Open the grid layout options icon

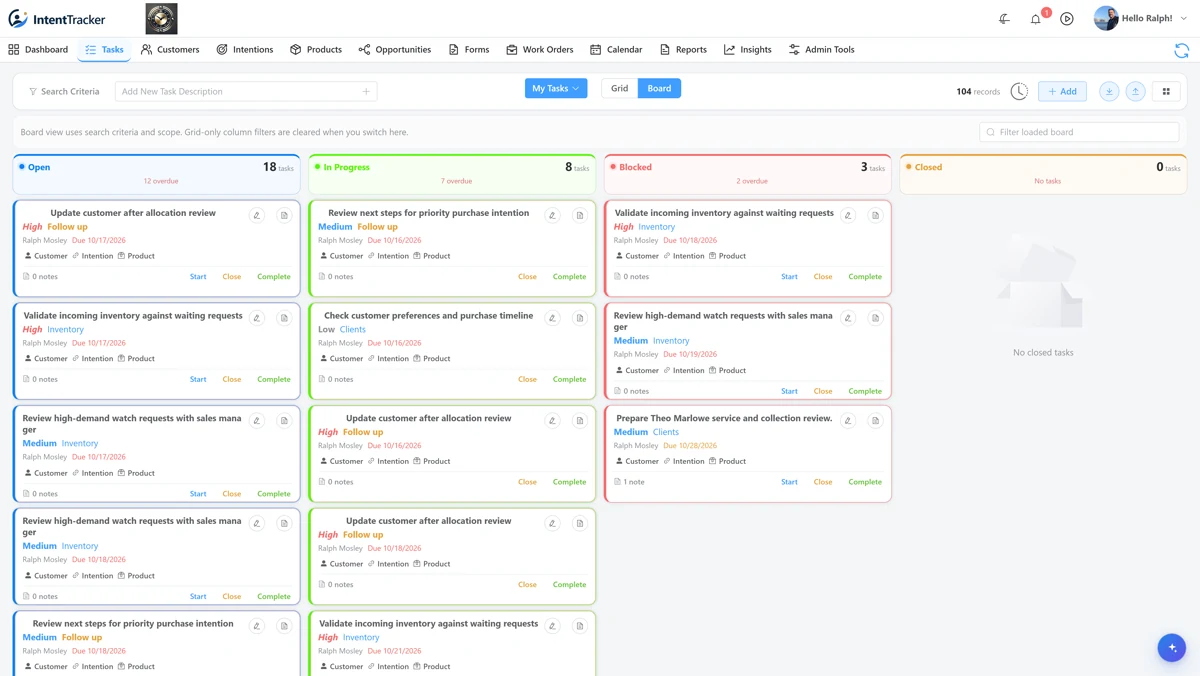[x=1166, y=91]
